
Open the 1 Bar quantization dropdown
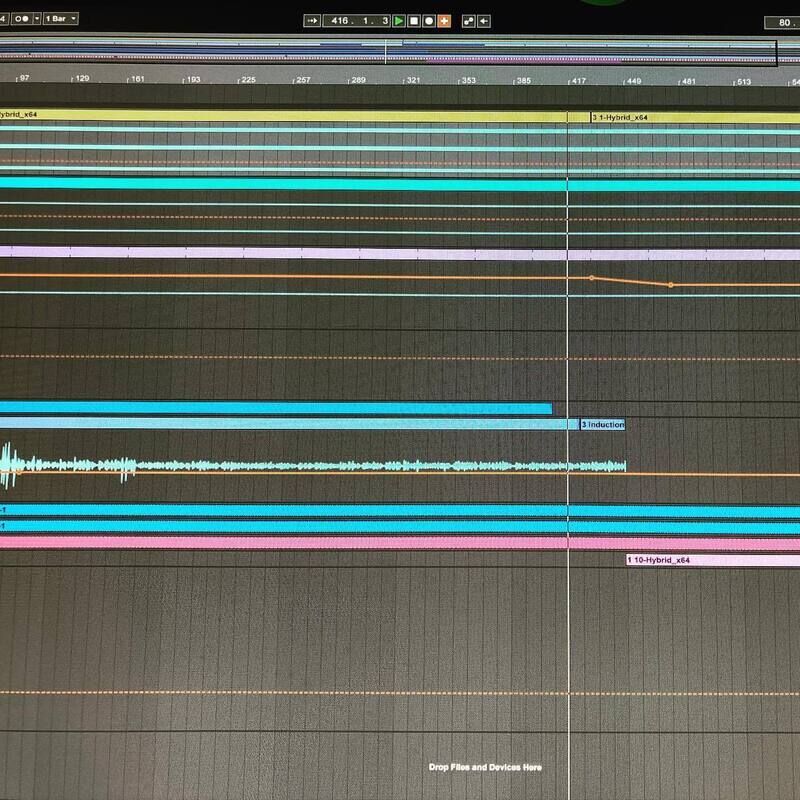click(x=62, y=19)
